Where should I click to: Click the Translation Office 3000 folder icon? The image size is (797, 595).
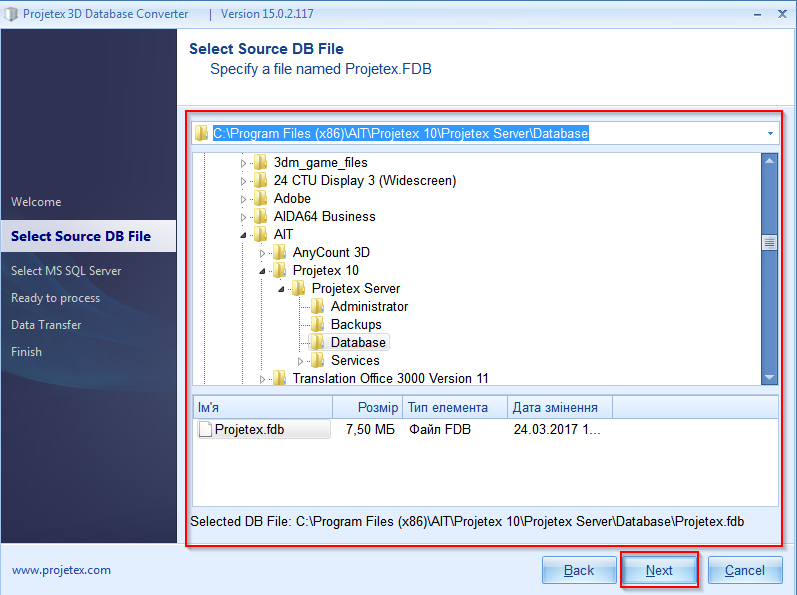(x=279, y=379)
